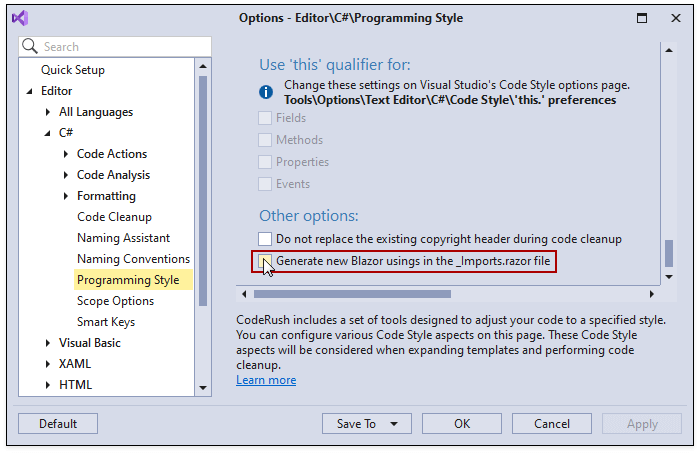Toggle do not replace copyright header checkbox
Screen dimensions: 700x454
(x=265, y=239)
